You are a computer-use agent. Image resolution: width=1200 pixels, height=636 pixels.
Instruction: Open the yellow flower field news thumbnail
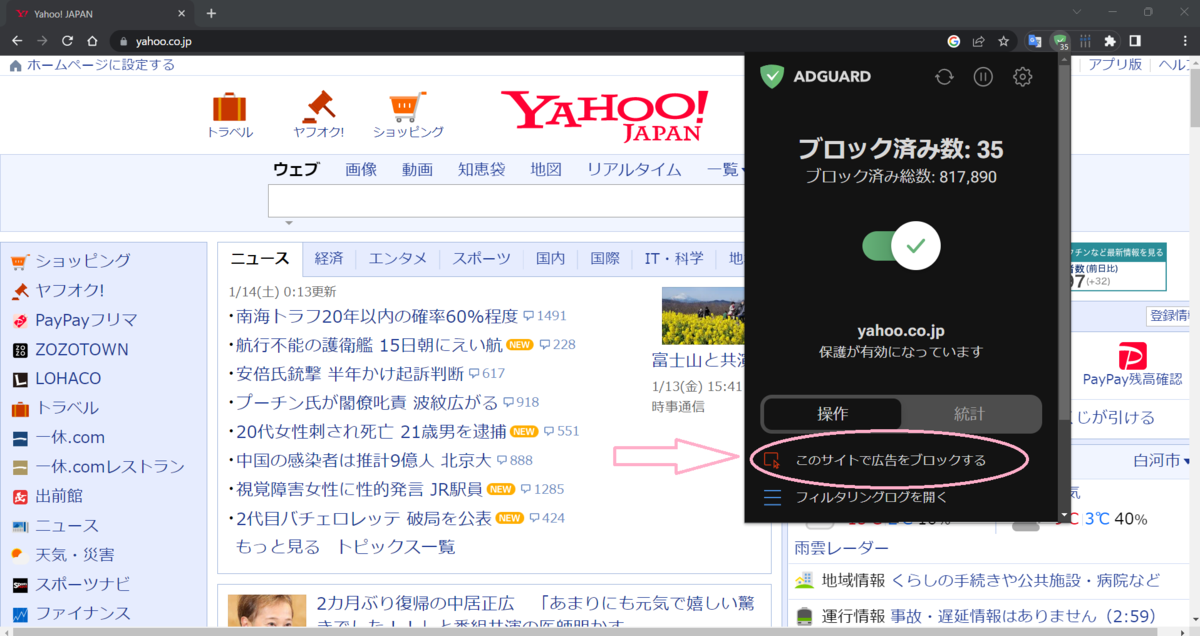click(x=703, y=316)
